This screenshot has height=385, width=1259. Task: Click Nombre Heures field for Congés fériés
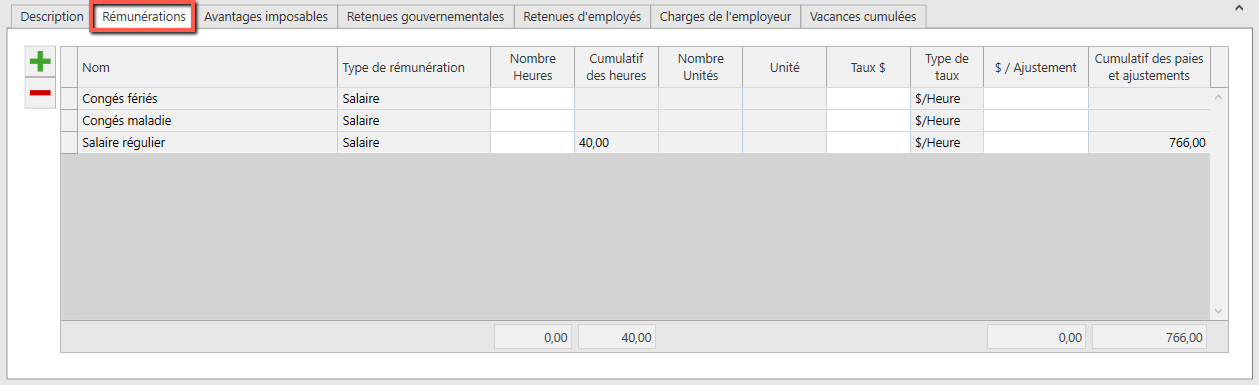532,99
